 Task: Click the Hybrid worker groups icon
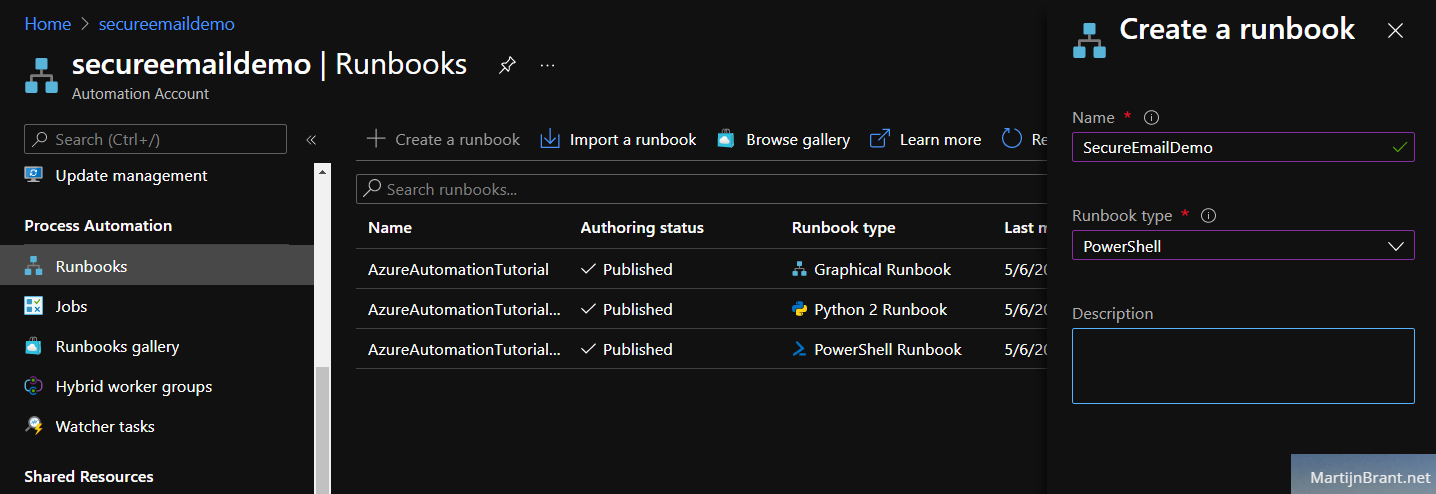coord(34,386)
